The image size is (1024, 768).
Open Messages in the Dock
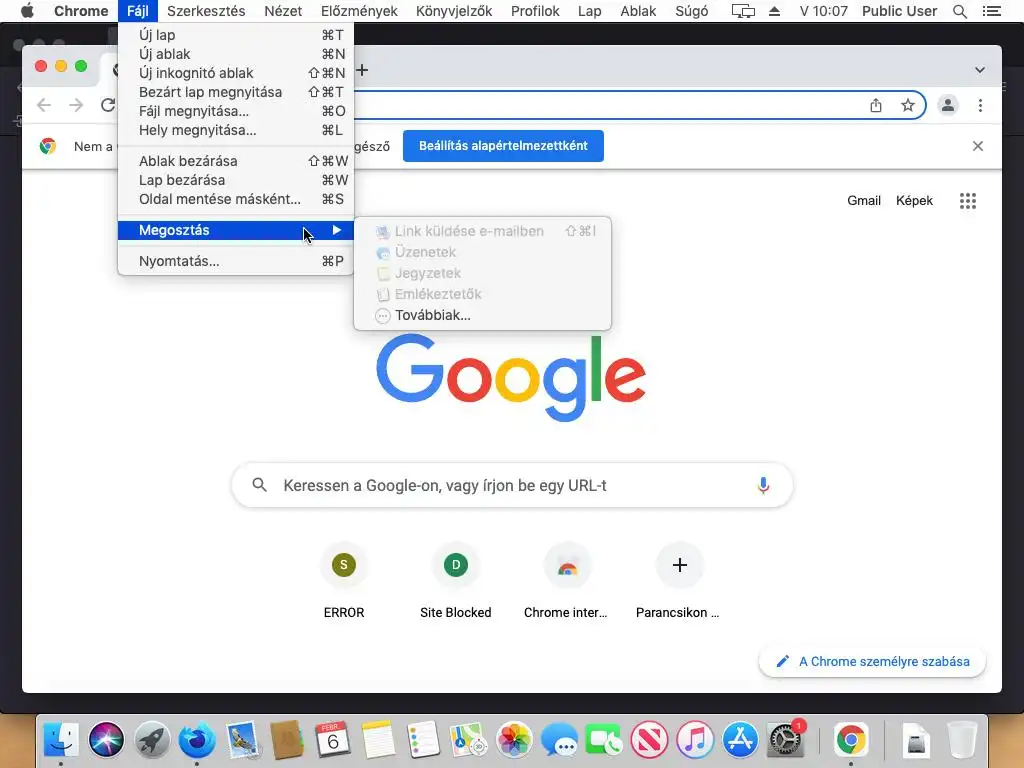pos(559,739)
